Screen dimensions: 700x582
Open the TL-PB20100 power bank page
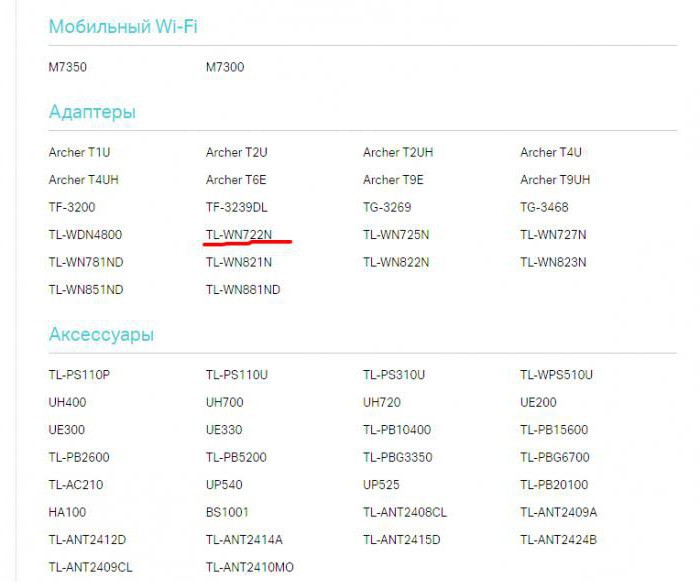(x=554, y=485)
